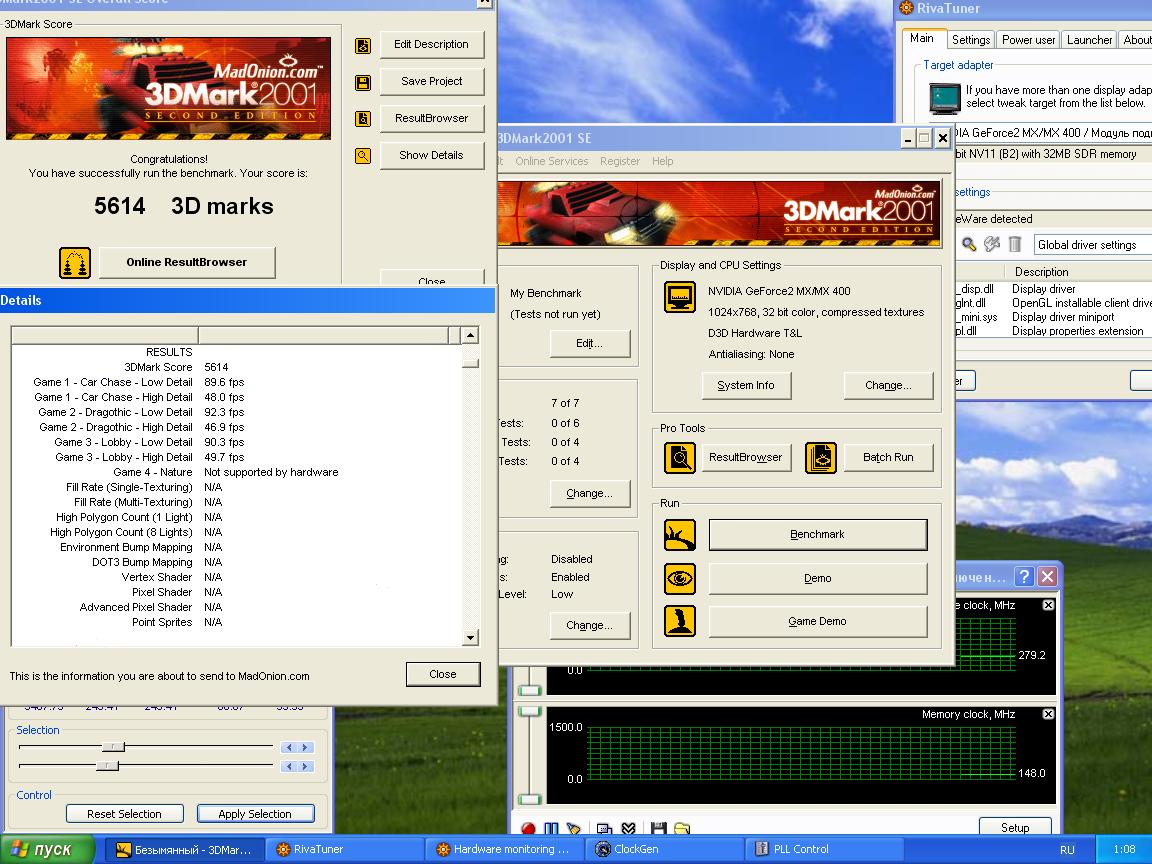Click the Demo eye icon
The width and height of the screenshot is (1152, 864).
point(680,579)
